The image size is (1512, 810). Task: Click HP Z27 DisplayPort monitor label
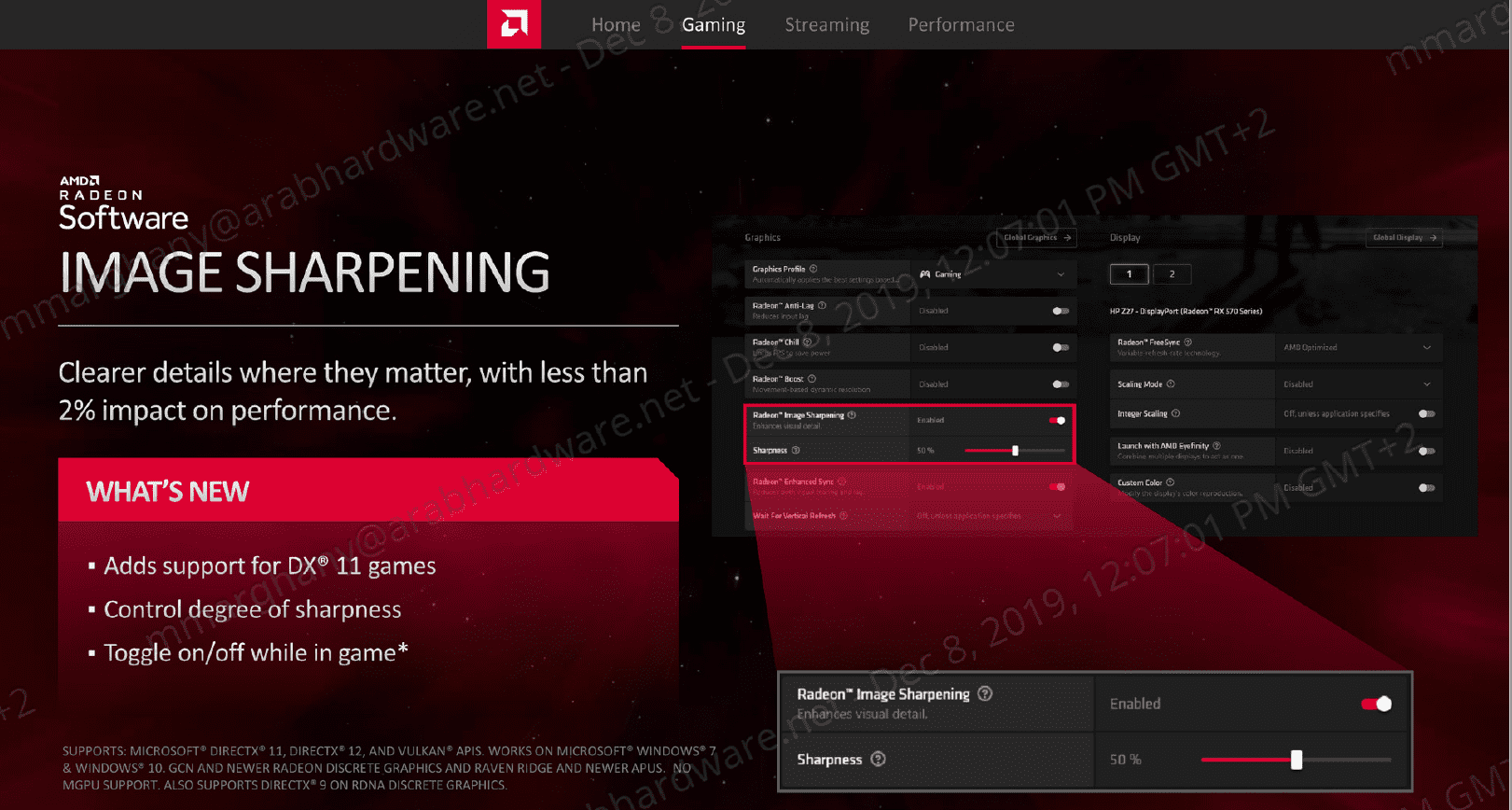1186,311
